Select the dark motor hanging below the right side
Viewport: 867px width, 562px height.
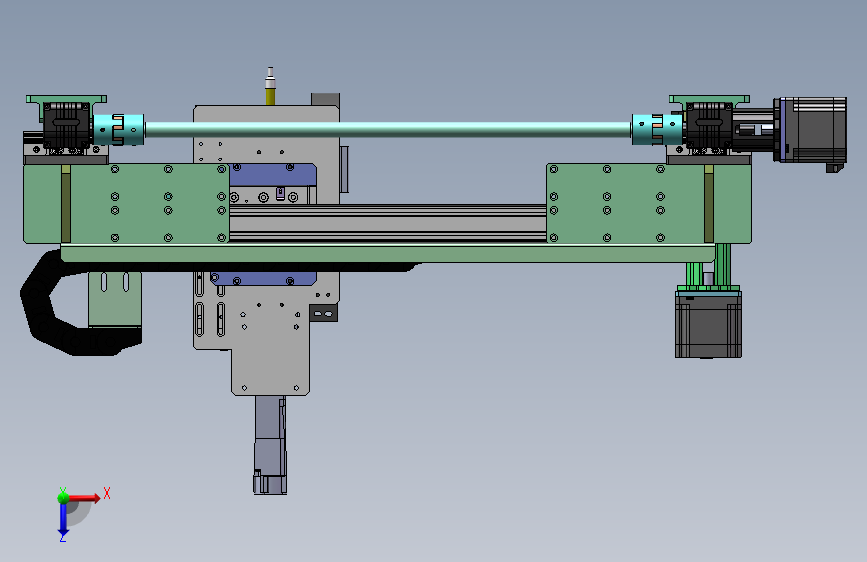pyautogui.click(x=708, y=324)
